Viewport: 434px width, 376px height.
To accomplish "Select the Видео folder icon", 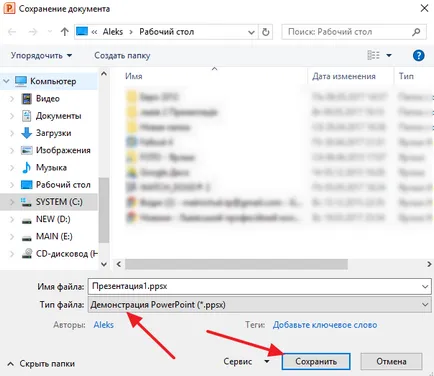I will (x=26, y=98).
